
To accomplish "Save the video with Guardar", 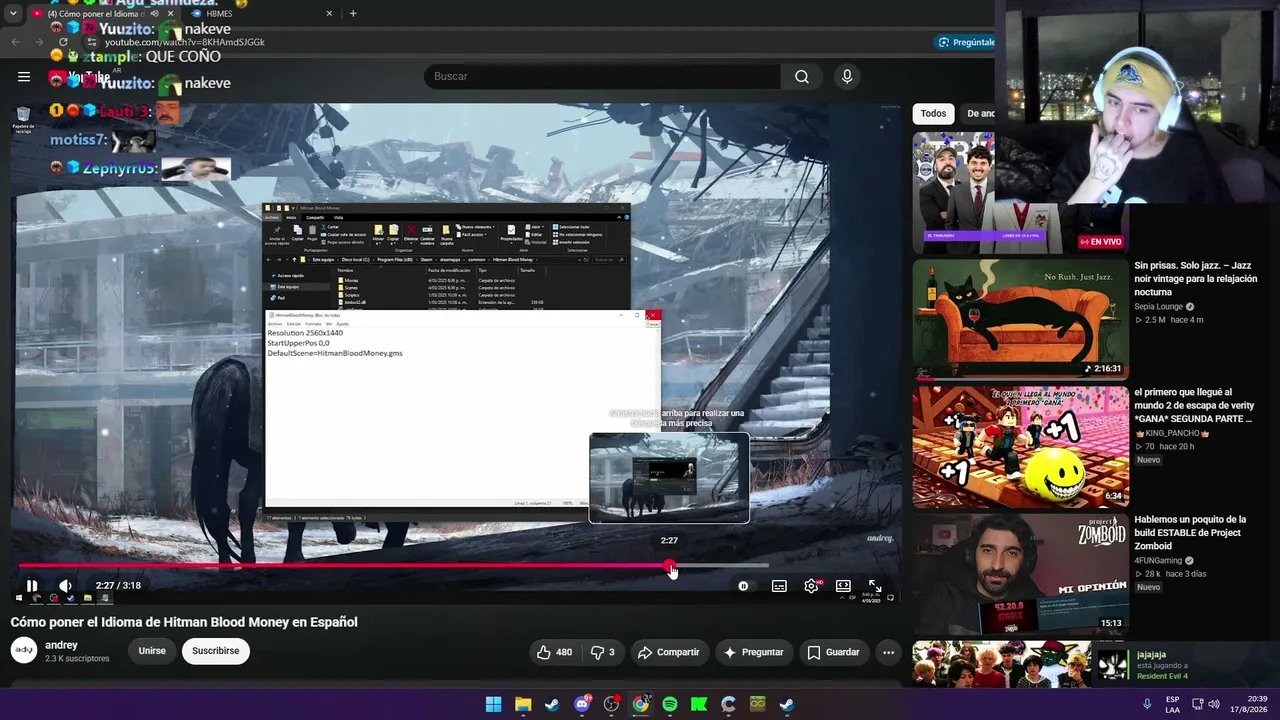I will tap(833, 652).
